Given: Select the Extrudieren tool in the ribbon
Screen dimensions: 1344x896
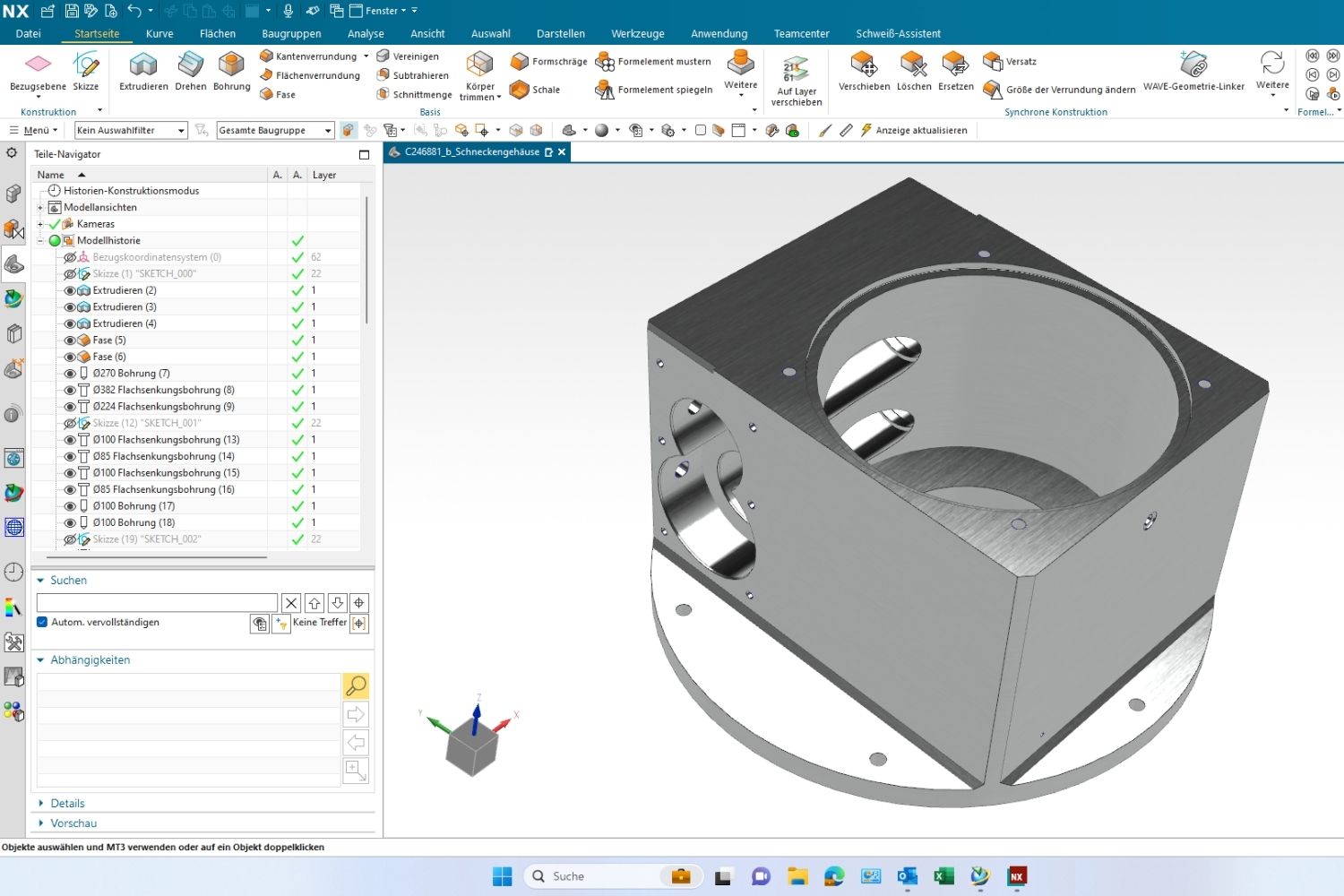Looking at the screenshot, I should point(143,70).
